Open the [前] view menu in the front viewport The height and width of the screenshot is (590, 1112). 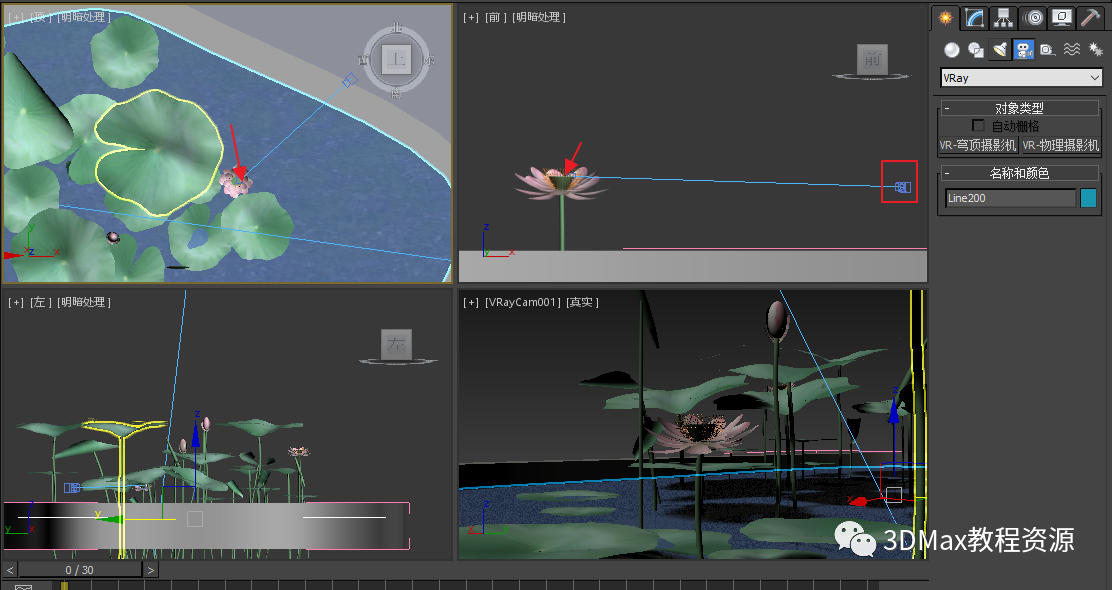point(496,17)
